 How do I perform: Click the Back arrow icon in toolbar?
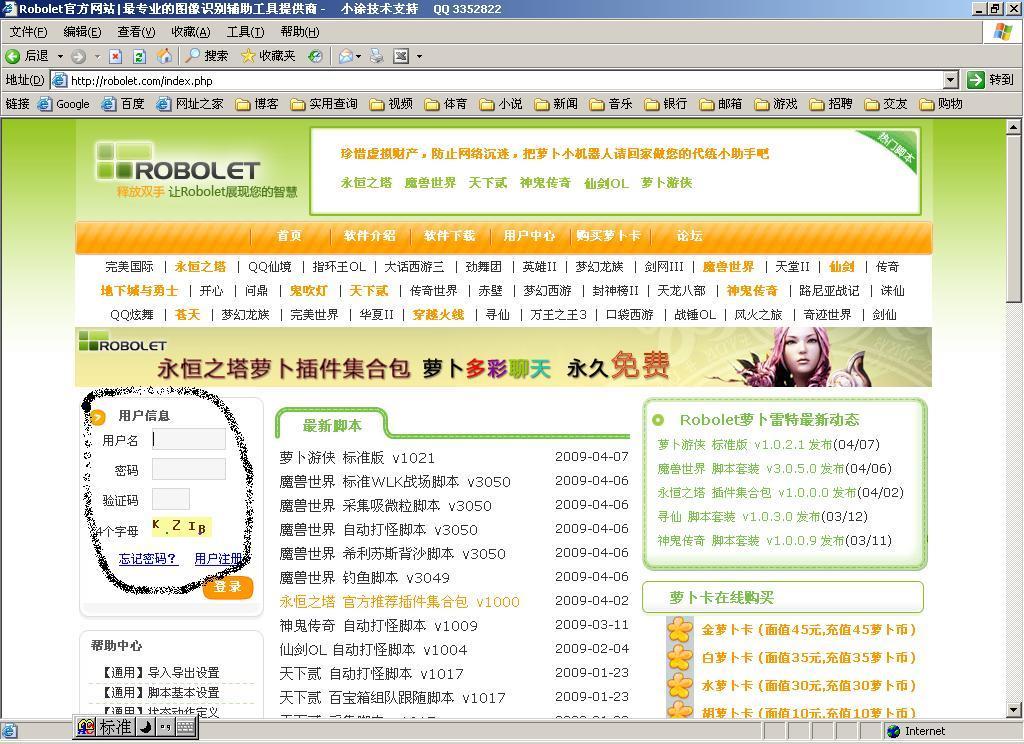pos(12,56)
